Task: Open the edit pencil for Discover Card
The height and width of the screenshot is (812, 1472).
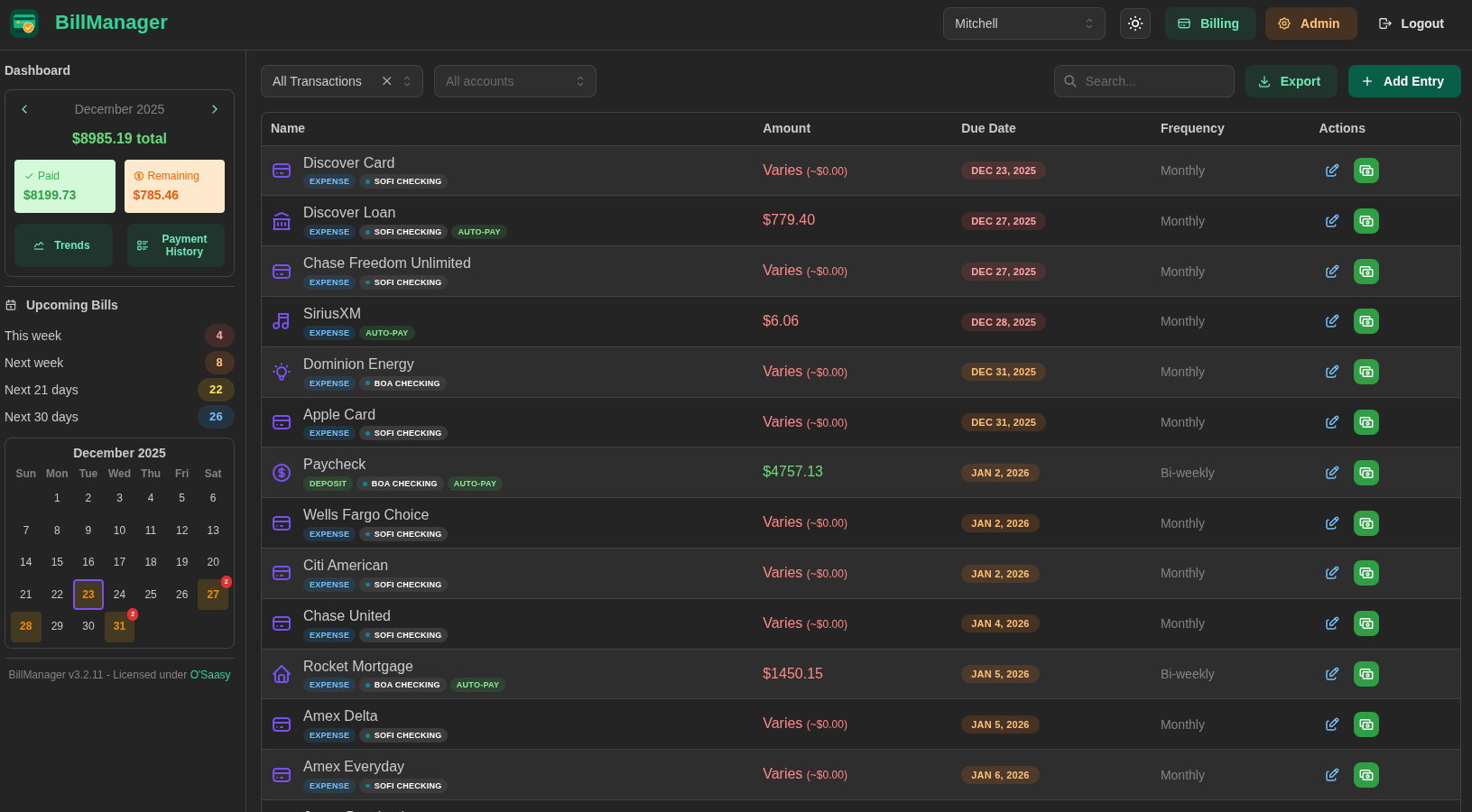Action: 1332,170
